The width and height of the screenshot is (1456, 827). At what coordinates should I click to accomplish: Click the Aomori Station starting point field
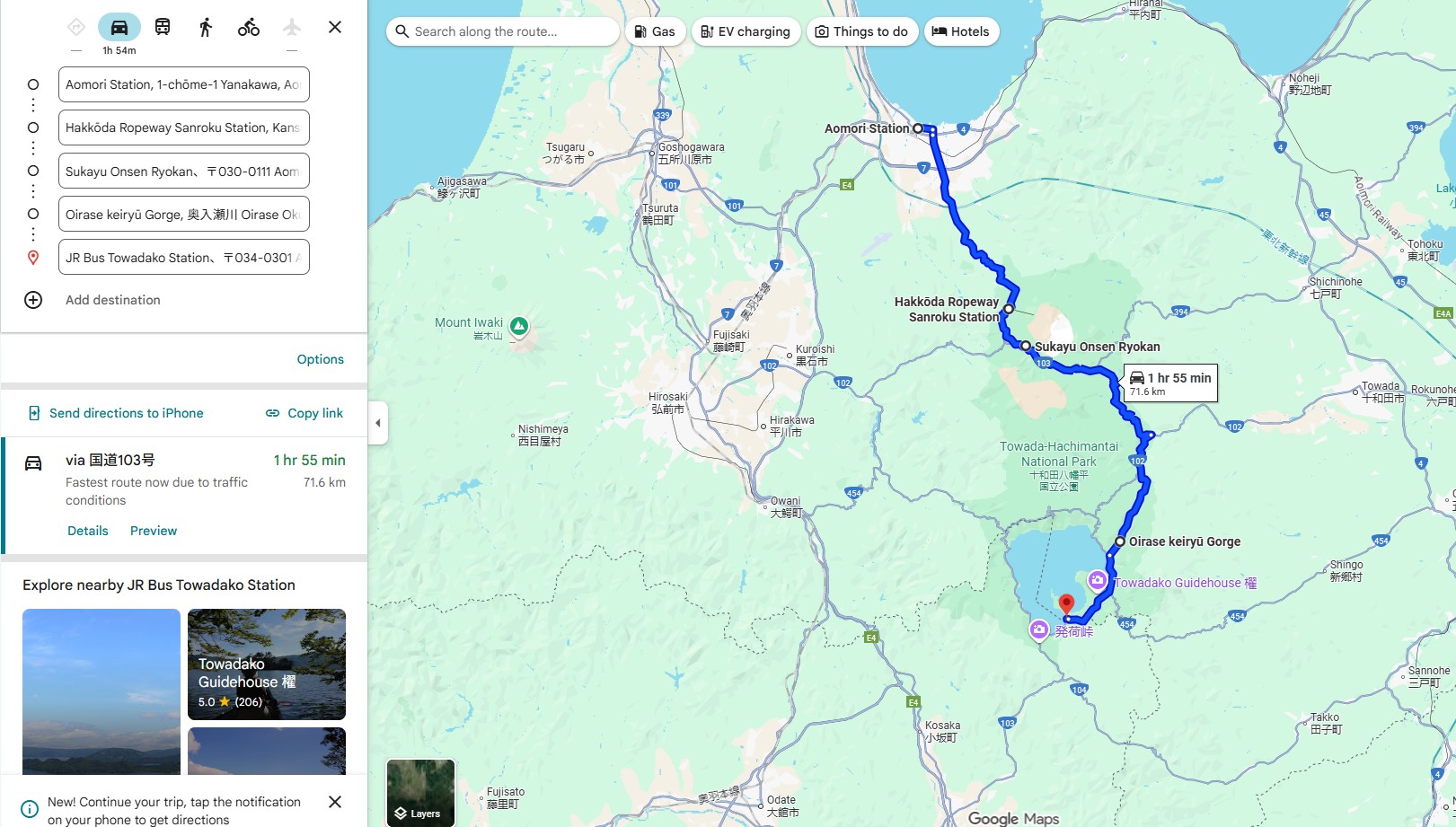(x=184, y=84)
